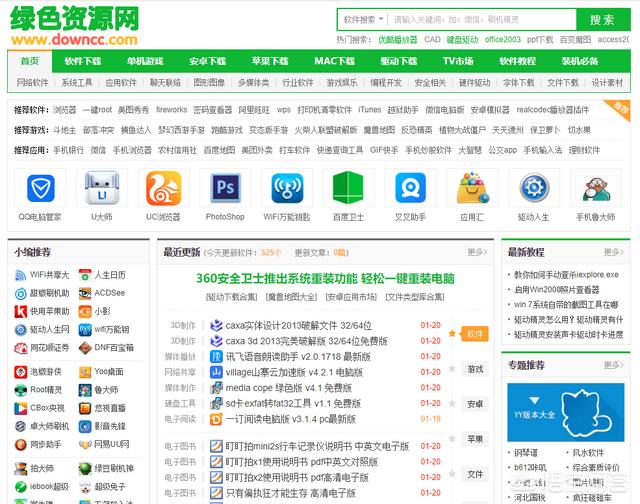The height and width of the screenshot is (504, 640).
Task: Open the 人生日历 calendar icon
Action: [x=85, y=275]
